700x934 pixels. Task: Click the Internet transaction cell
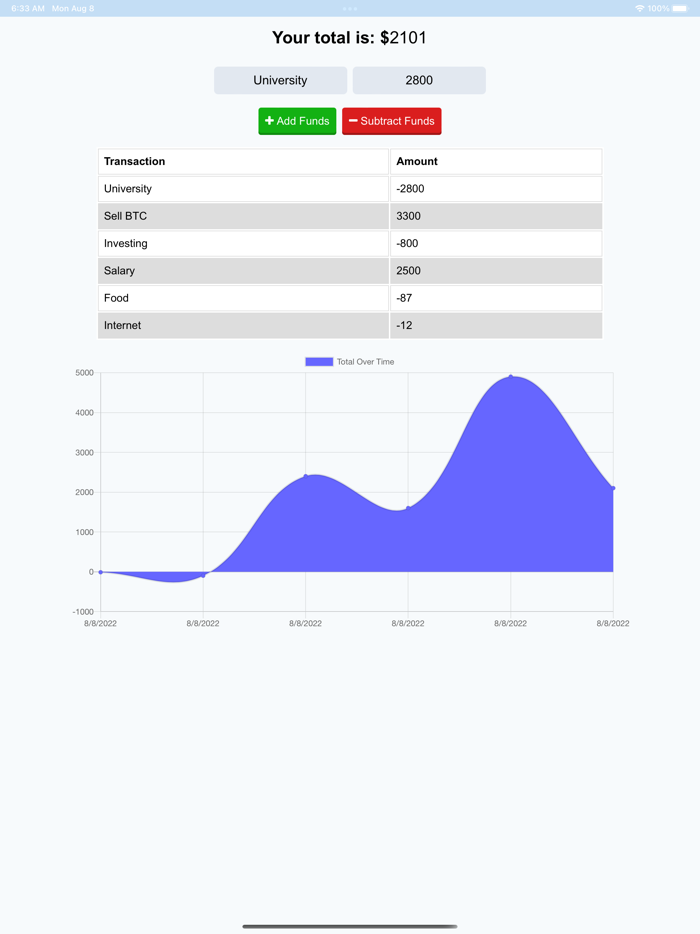(x=243, y=326)
